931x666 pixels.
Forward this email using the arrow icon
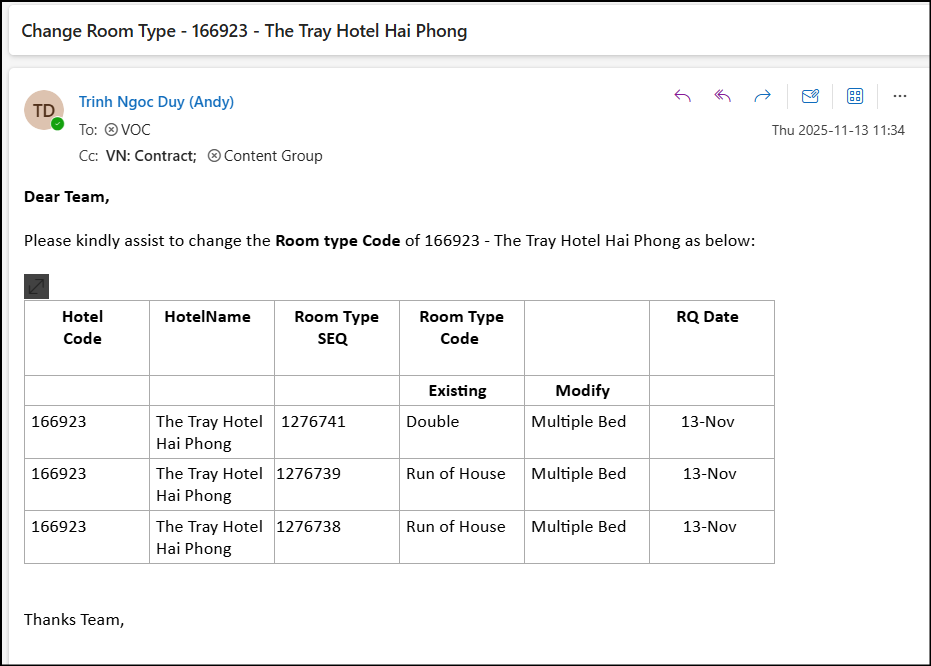point(762,96)
